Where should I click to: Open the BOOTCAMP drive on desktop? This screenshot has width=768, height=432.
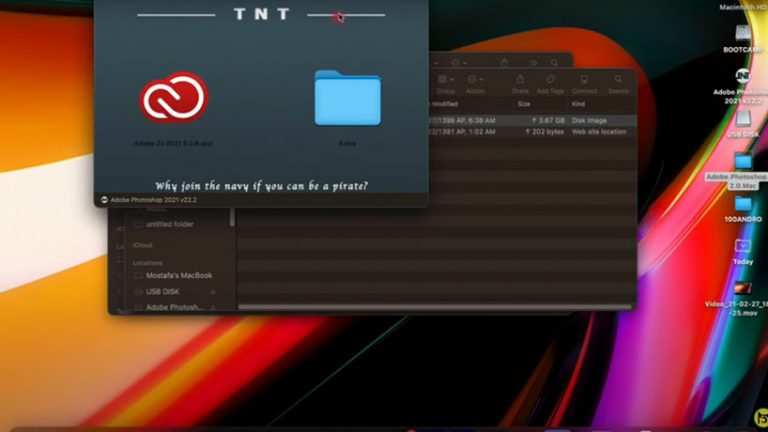(x=743, y=29)
